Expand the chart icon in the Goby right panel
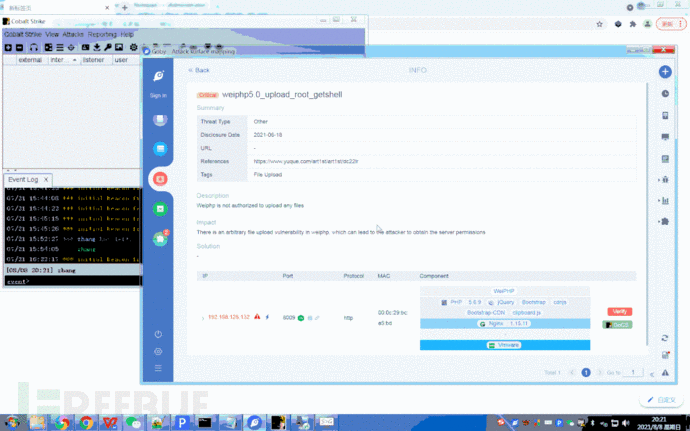Viewport: 690px width, 431px height. [x=664, y=201]
